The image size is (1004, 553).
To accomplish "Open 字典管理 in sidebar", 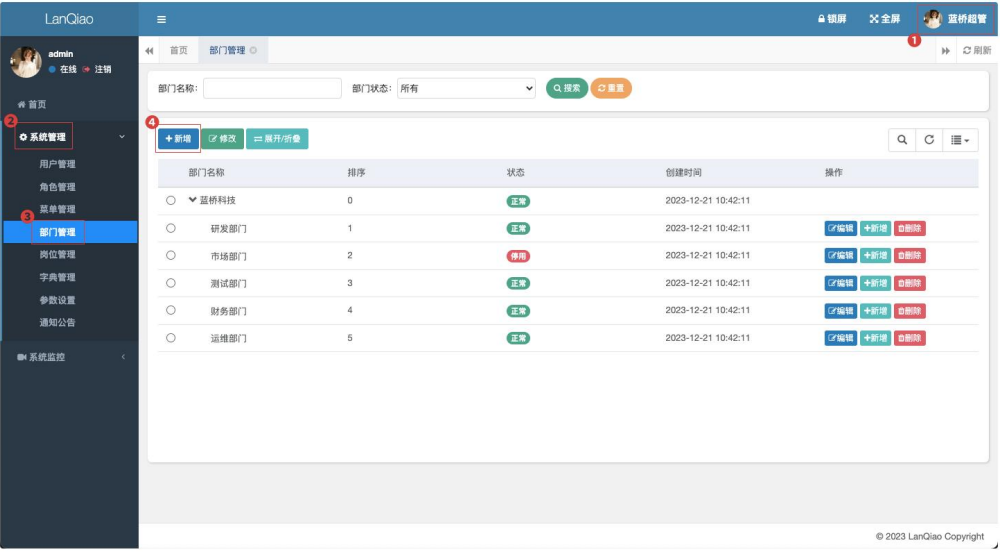I will point(58,277).
